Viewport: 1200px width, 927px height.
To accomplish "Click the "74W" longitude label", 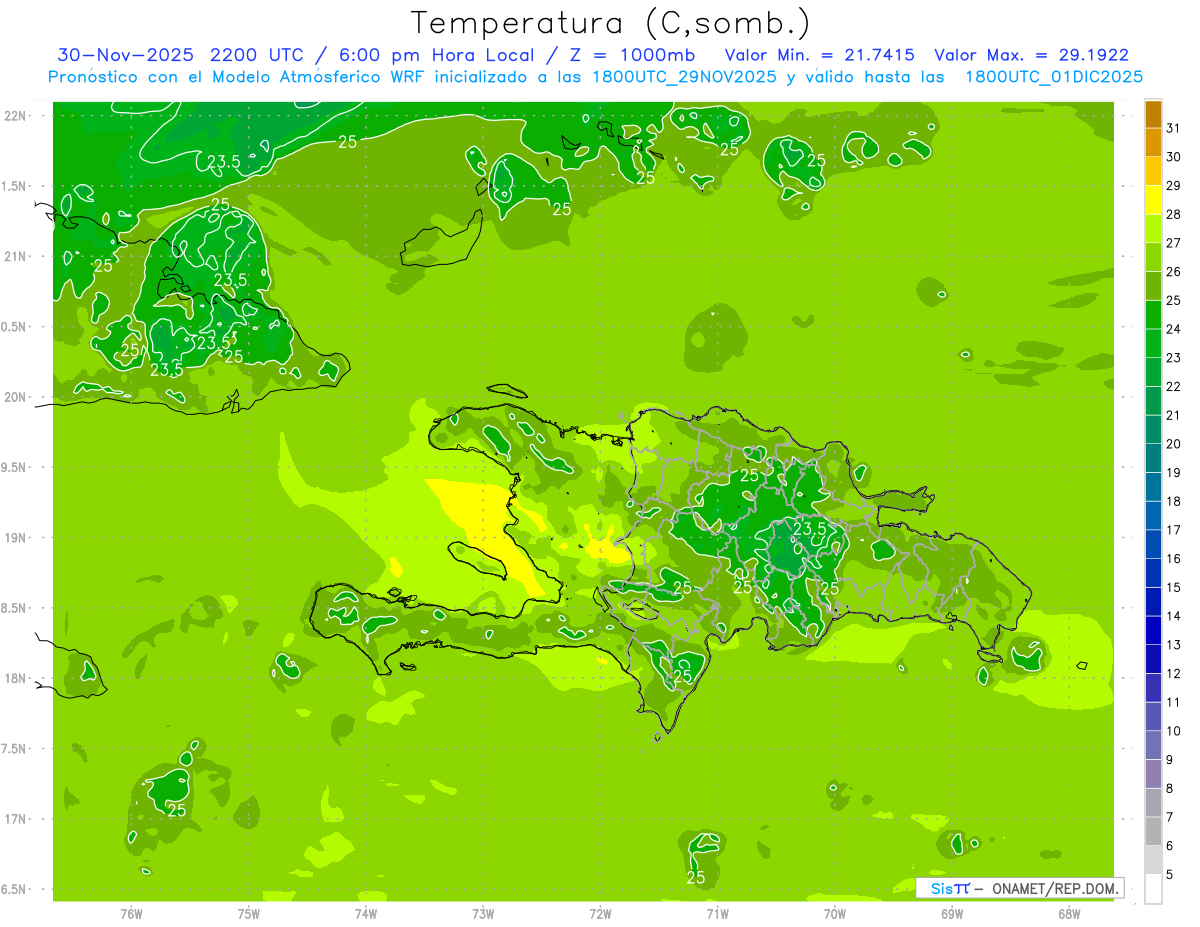I will click(365, 914).
